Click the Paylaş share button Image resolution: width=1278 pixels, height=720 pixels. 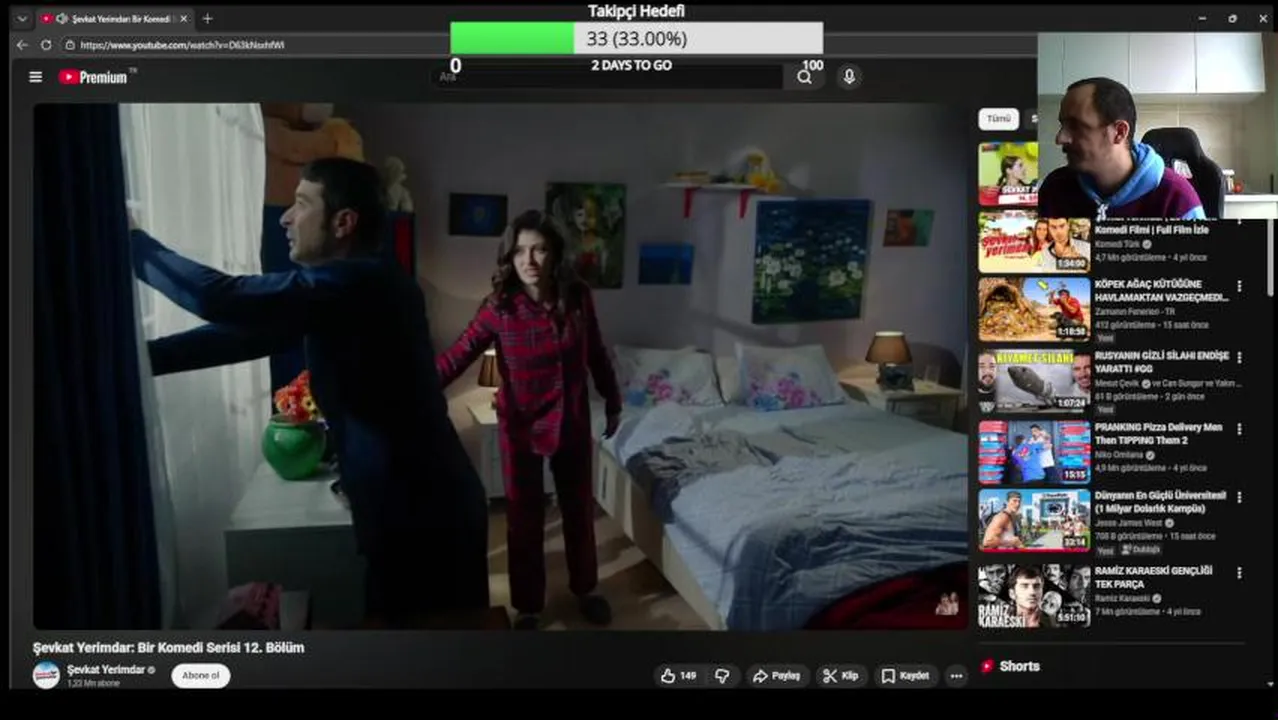tap(776, 676)
